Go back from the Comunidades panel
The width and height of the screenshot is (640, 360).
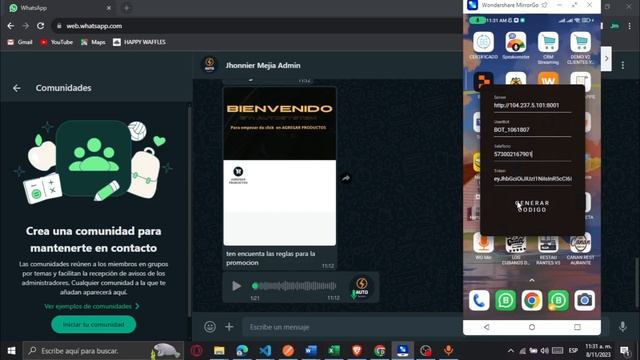[x=17, y=88]
